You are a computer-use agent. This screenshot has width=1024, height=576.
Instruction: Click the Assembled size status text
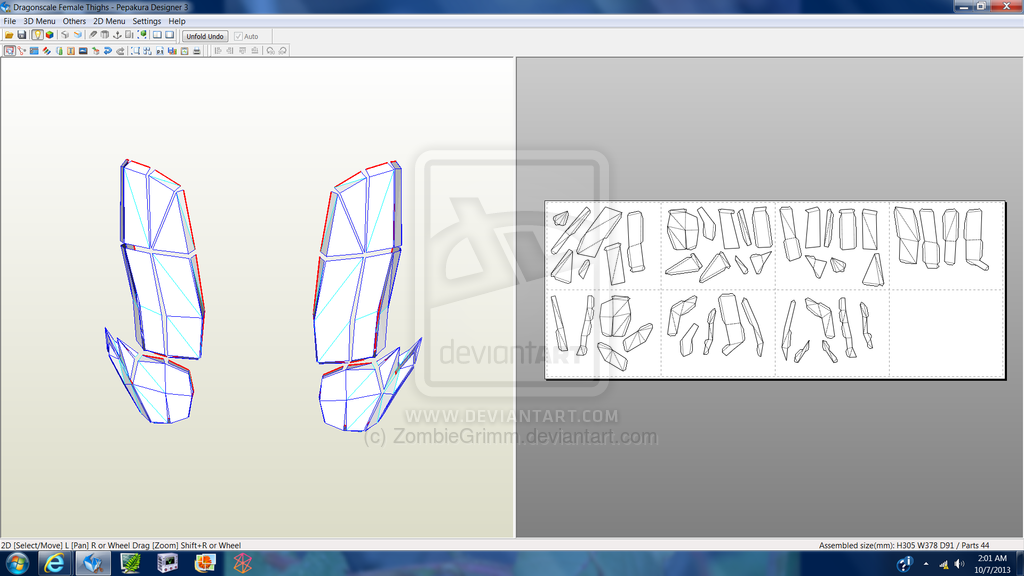pos(904,545)
